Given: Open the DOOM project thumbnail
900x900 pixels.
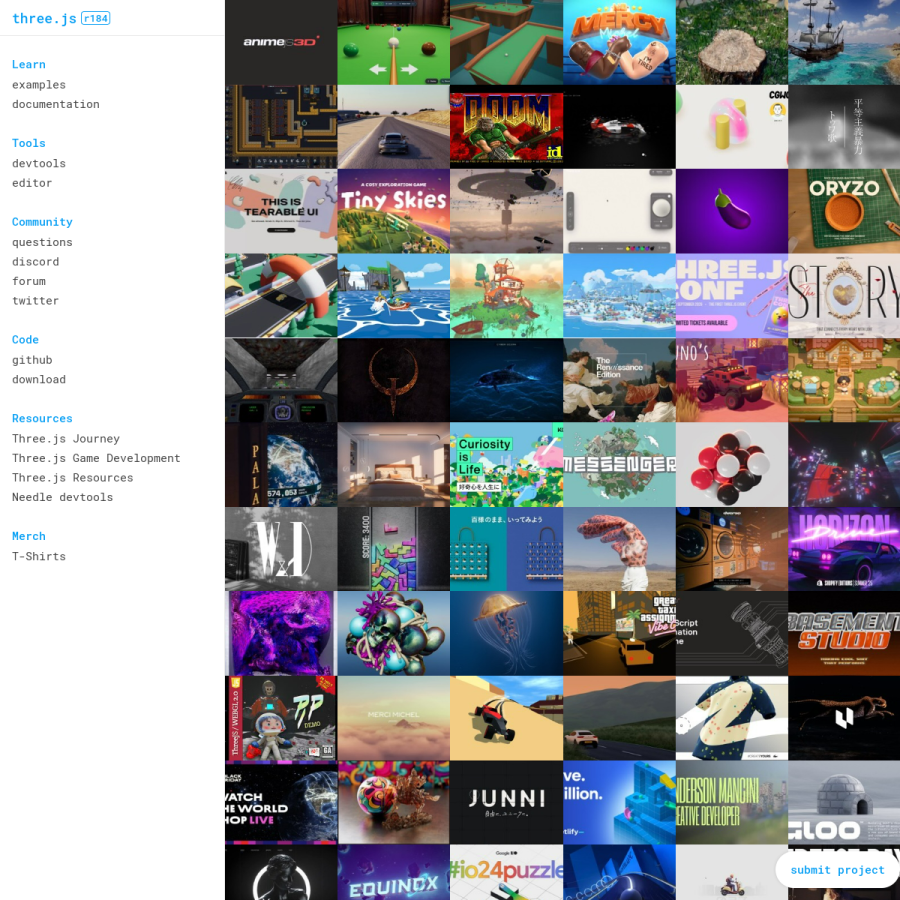Looking at the screenshot, I should (x=506, y=126).
